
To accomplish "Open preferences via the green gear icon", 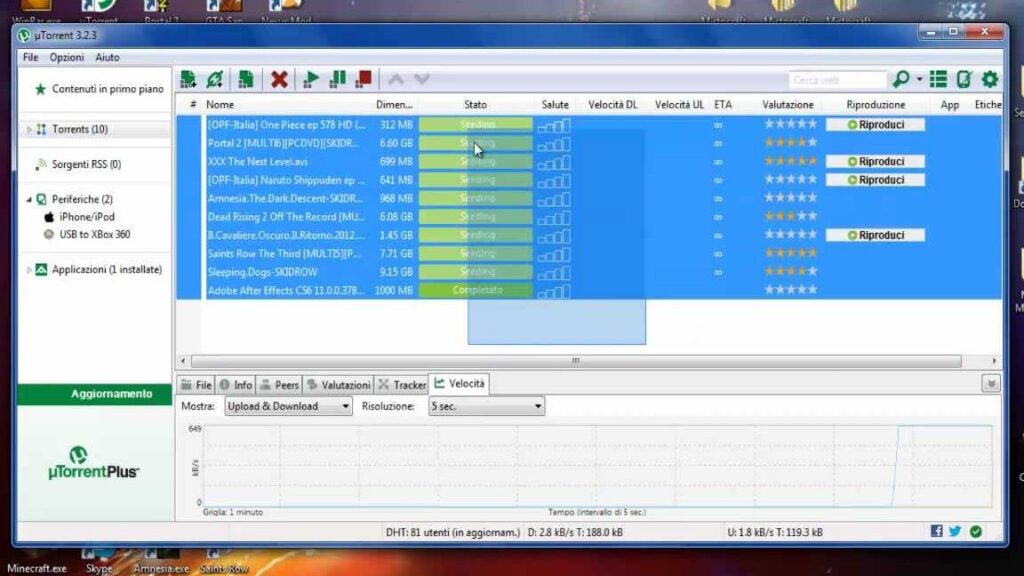I will [990, 79].
